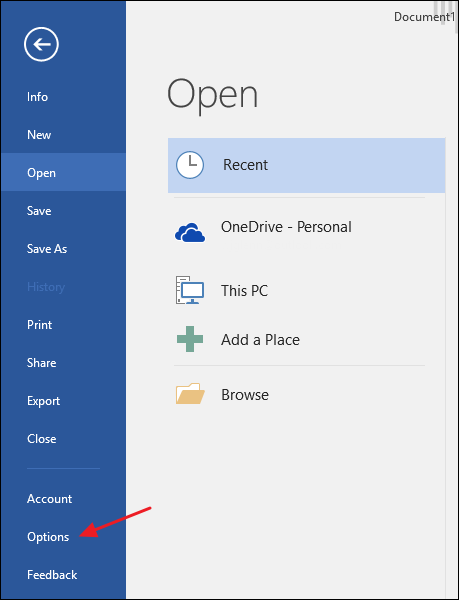The image size is (459, 600).
Task: Select New in the backstage menu
Action: pos(39,135)
